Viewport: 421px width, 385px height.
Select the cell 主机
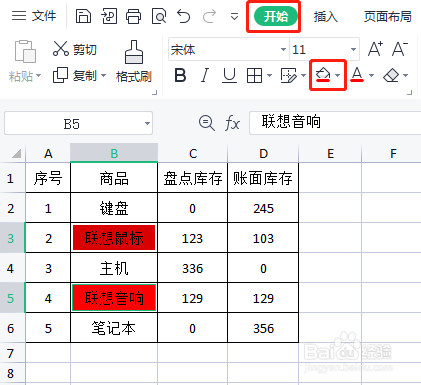114,268
